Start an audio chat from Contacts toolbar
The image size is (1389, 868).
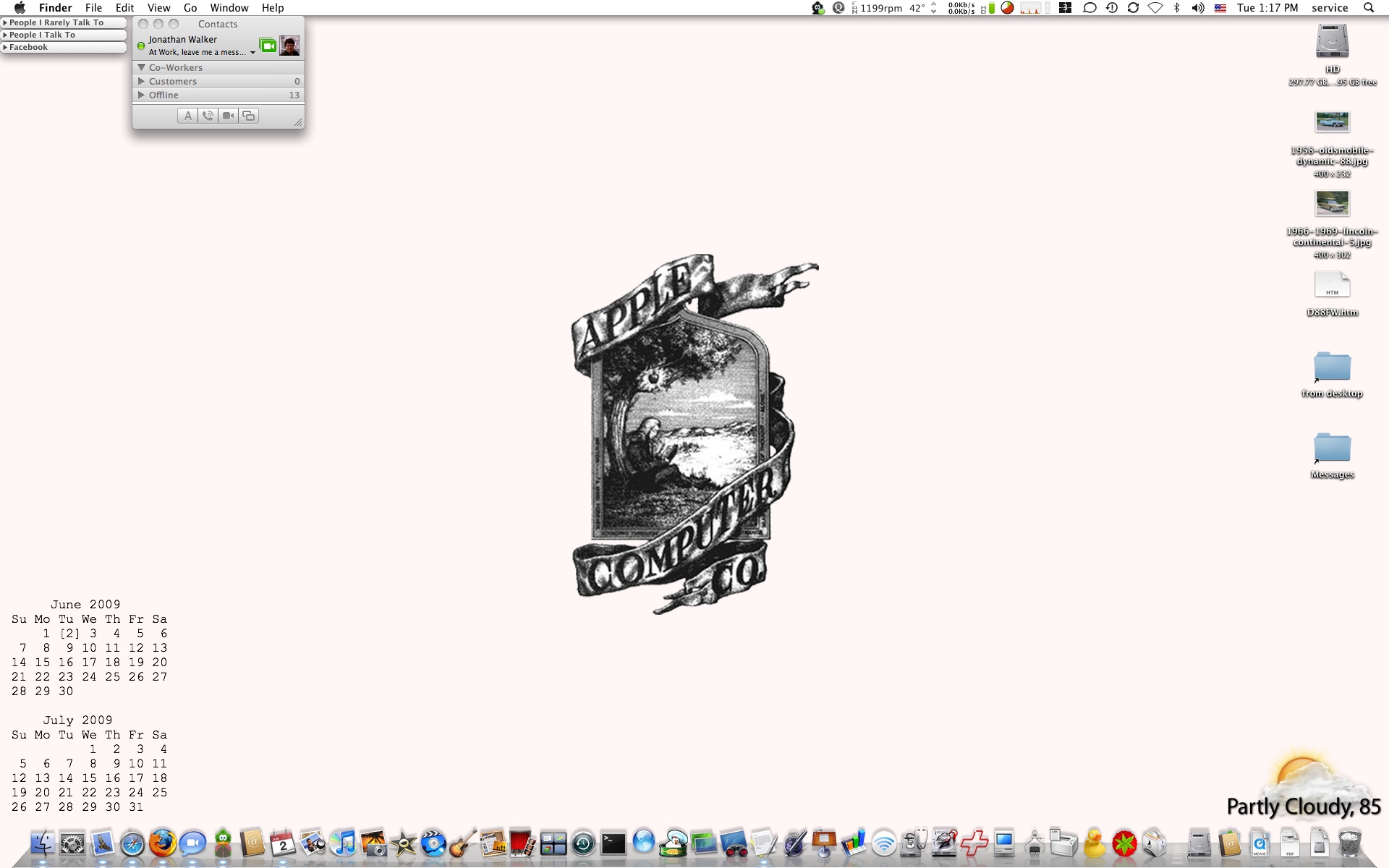pos(208,116)
